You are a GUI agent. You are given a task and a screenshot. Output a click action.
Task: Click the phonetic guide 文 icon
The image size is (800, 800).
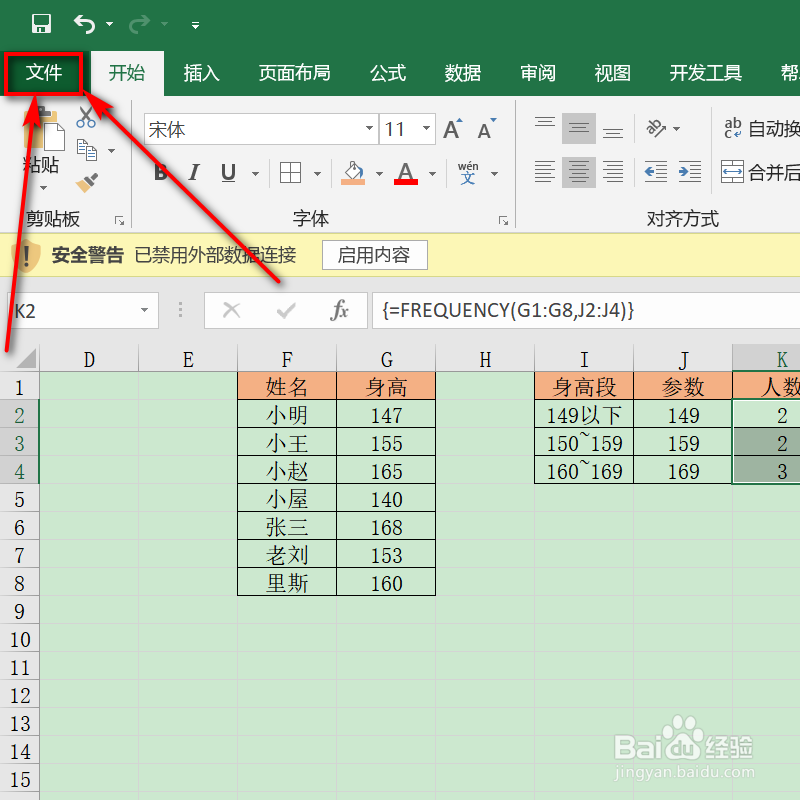tap(468, 172)
